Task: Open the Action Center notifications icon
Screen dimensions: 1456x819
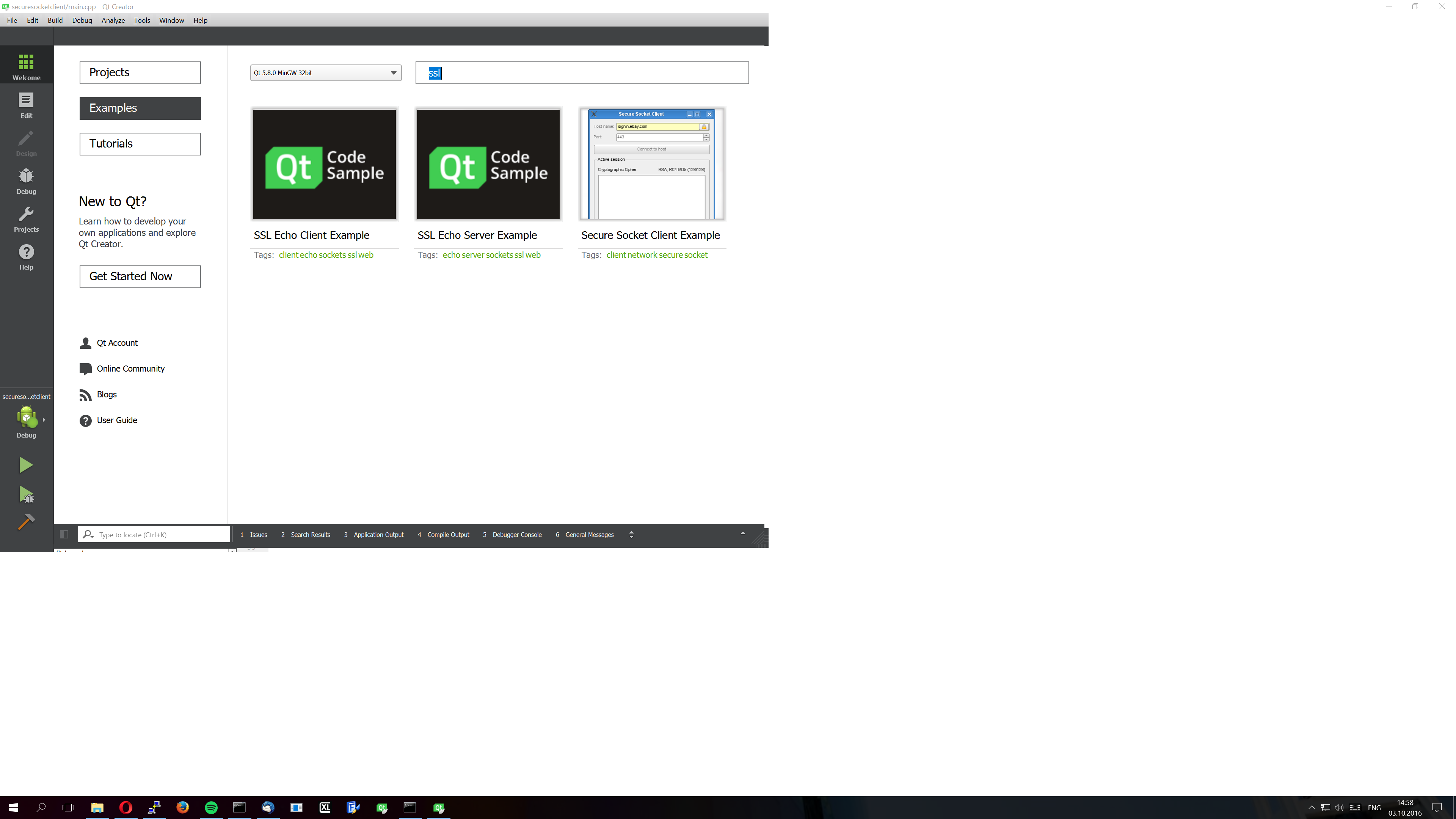Action: coord(1437,808)
